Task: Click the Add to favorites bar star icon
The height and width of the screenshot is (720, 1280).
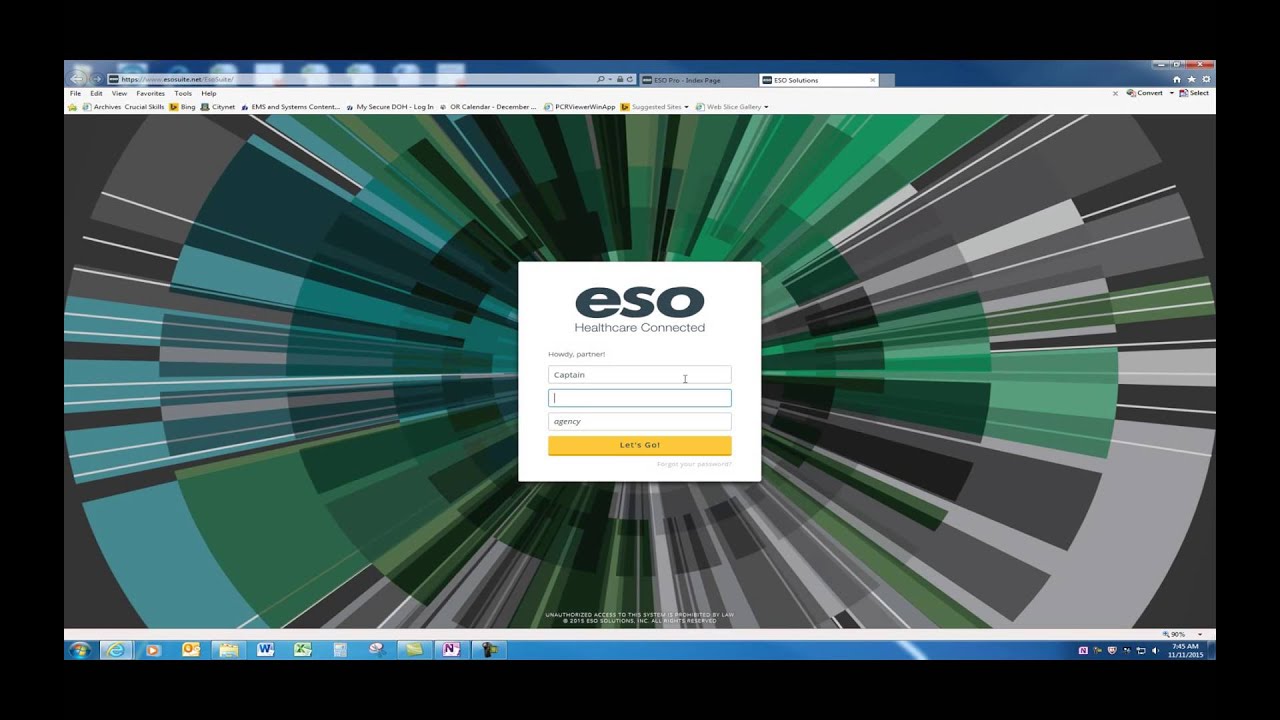Action: 74,106
